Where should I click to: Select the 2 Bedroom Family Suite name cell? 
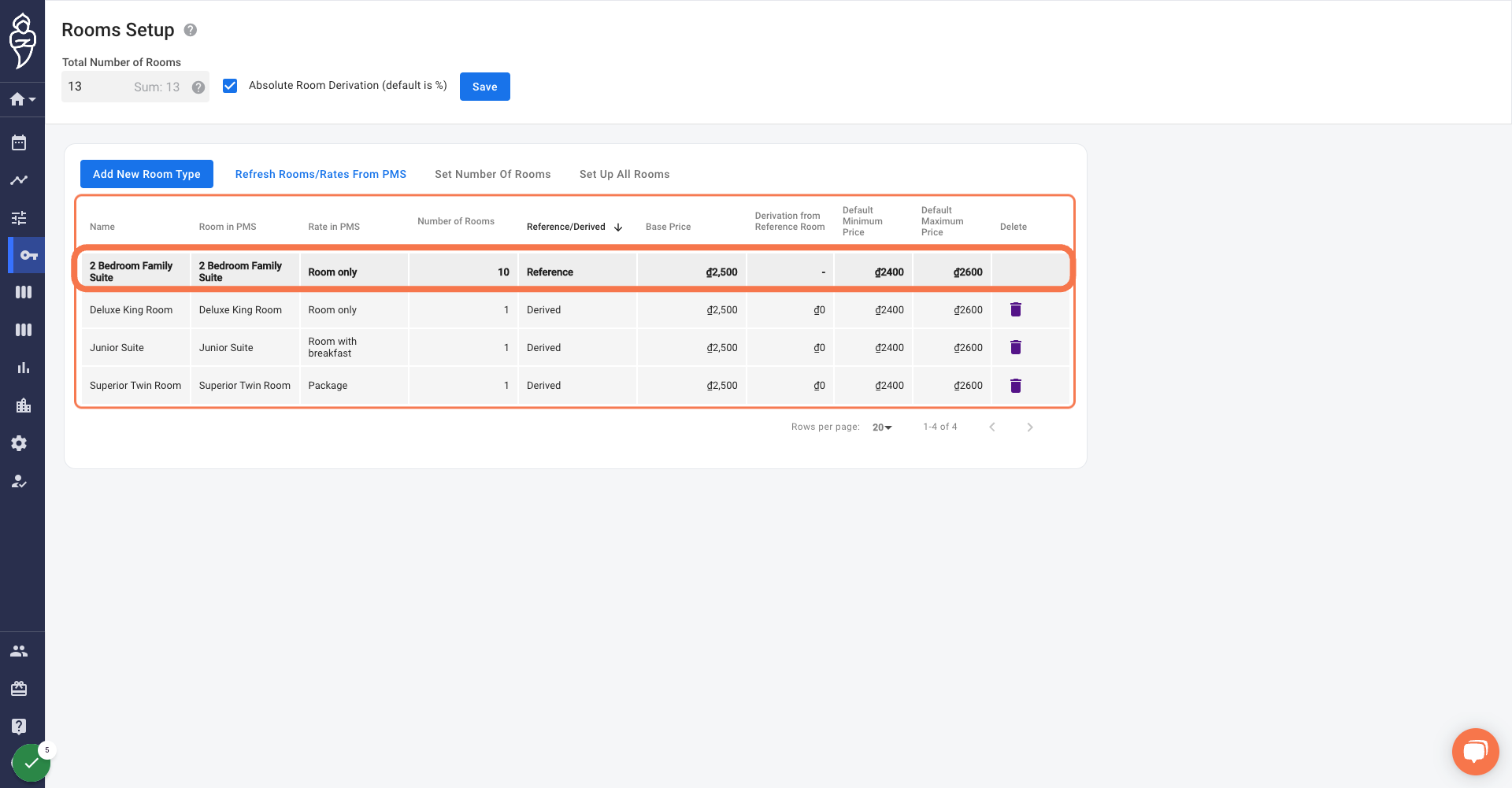(135, 272)
